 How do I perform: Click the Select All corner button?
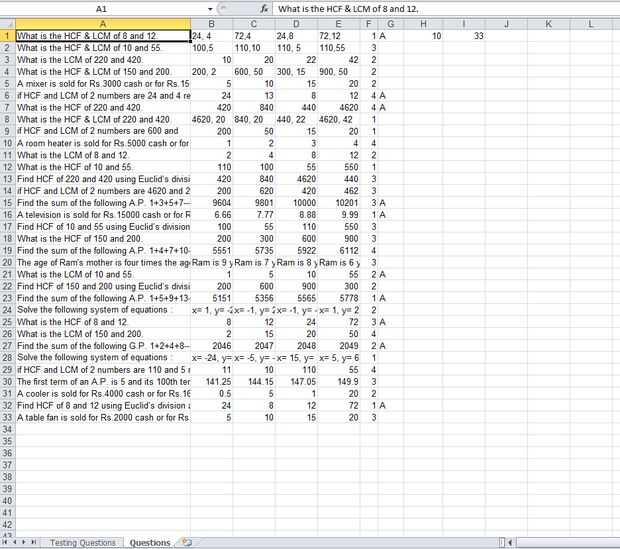tap(8, 24)
